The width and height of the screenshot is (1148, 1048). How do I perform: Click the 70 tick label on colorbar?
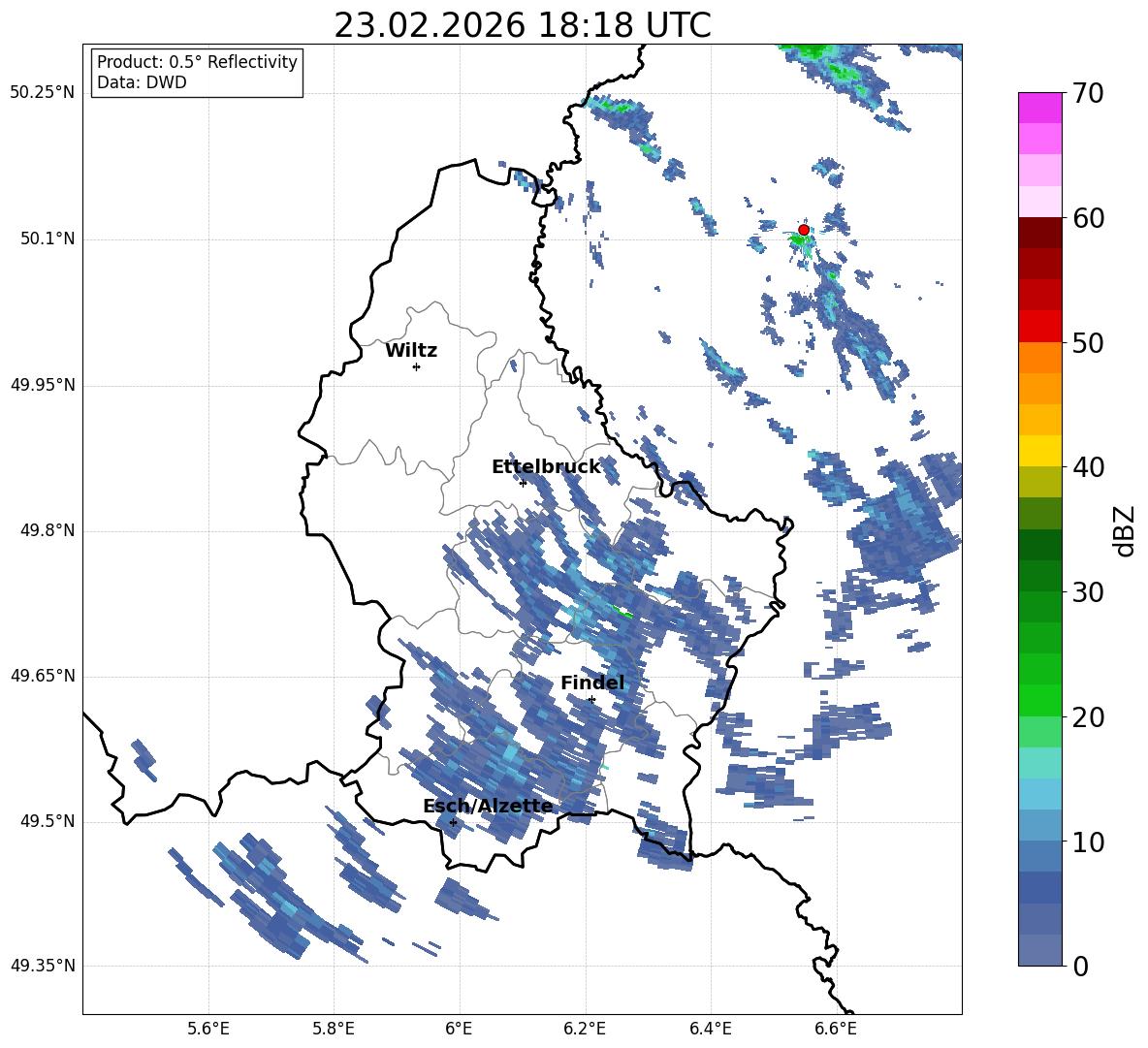click(x=1087, y=94)
